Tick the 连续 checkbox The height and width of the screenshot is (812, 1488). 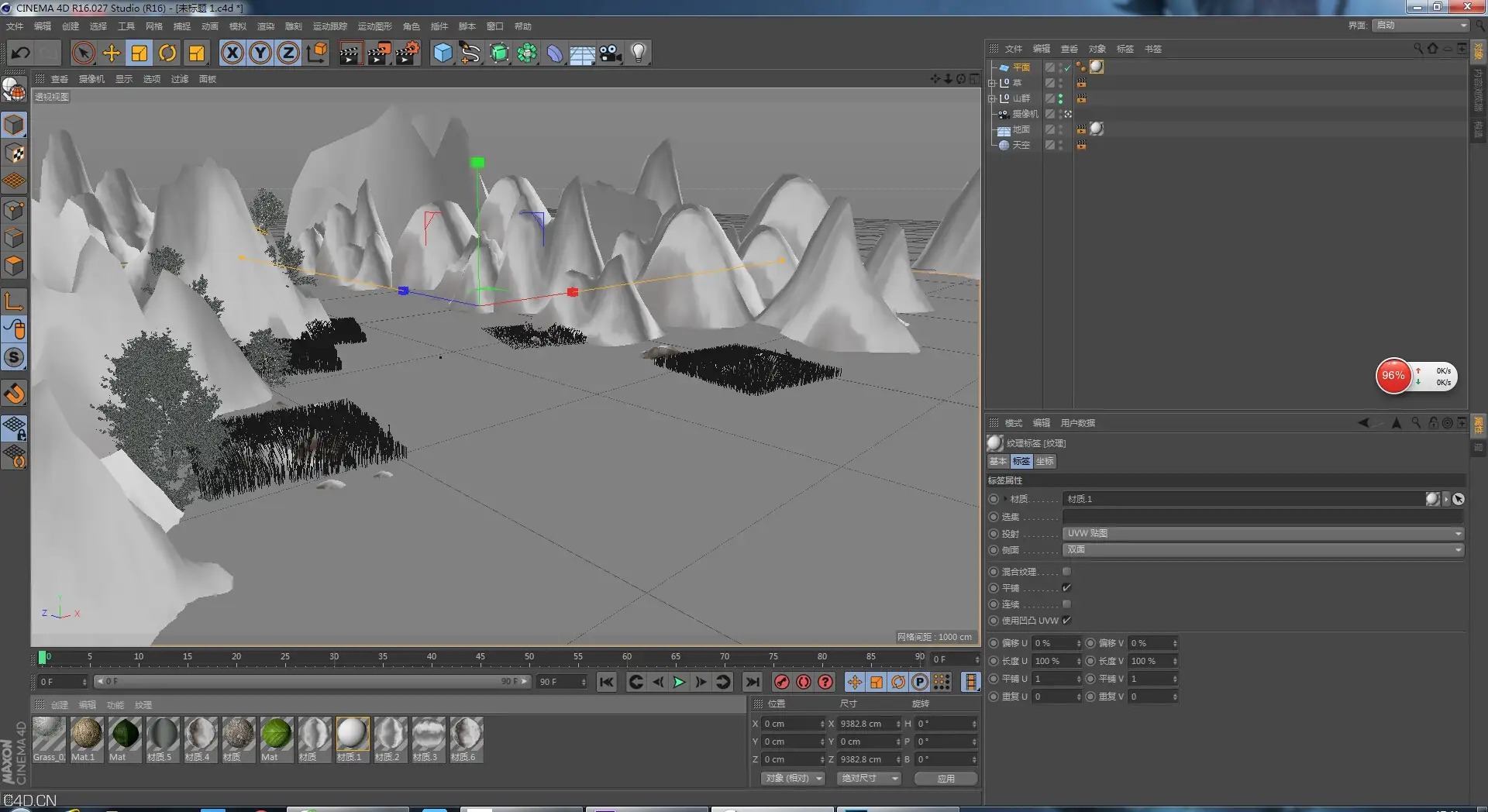(1066, 604)
